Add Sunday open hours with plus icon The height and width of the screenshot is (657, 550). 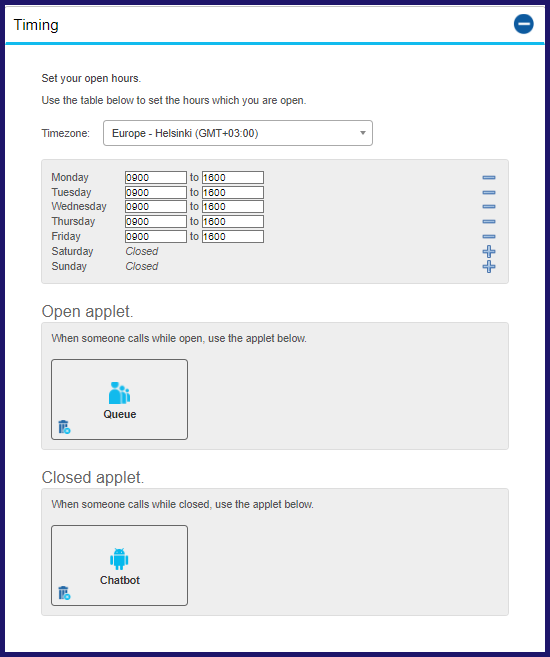tap(489, 266)
